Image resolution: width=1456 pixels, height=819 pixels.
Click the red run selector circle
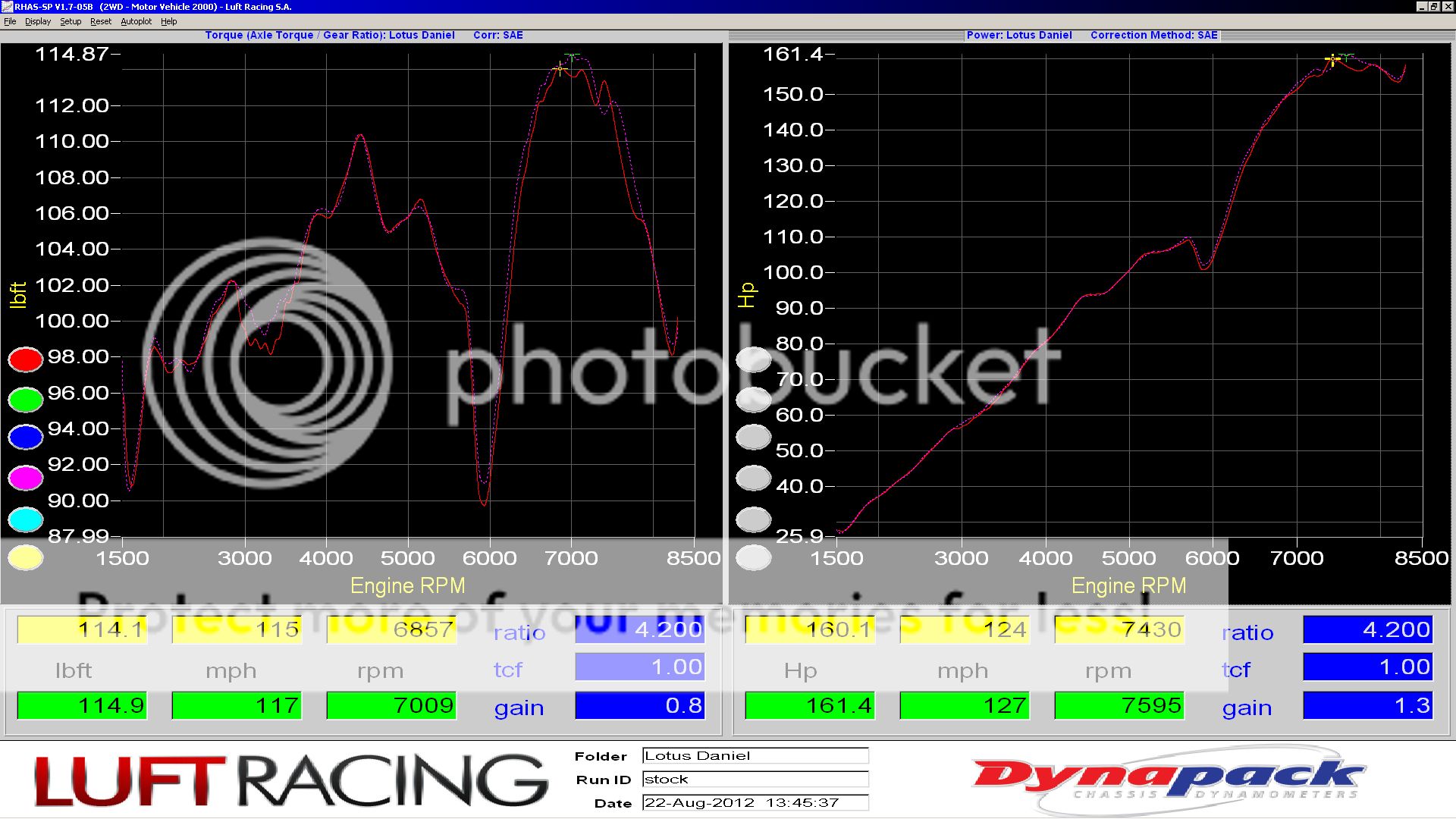click(25, 359)
